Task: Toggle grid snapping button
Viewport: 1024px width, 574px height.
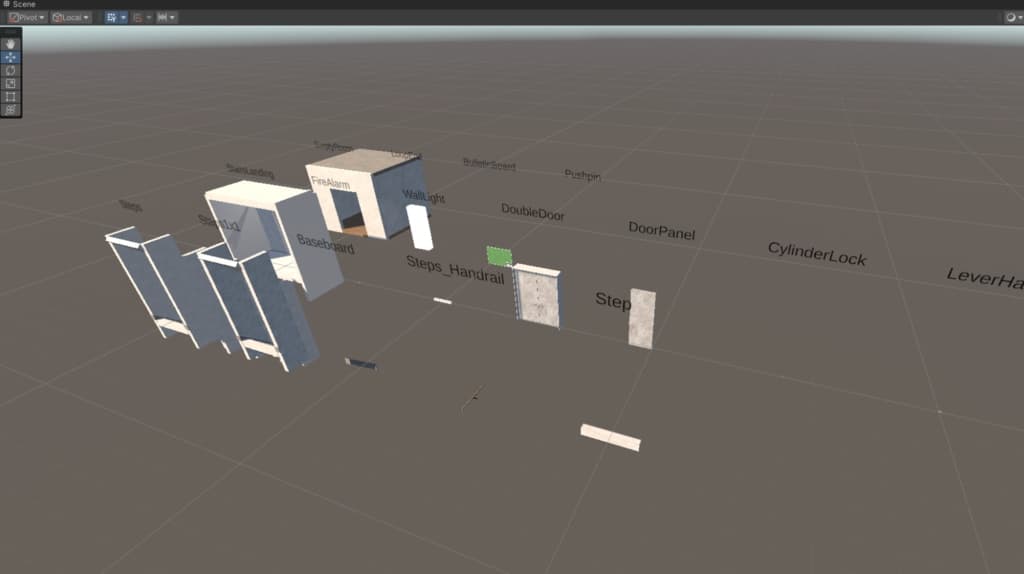Action: coord(137,18)
